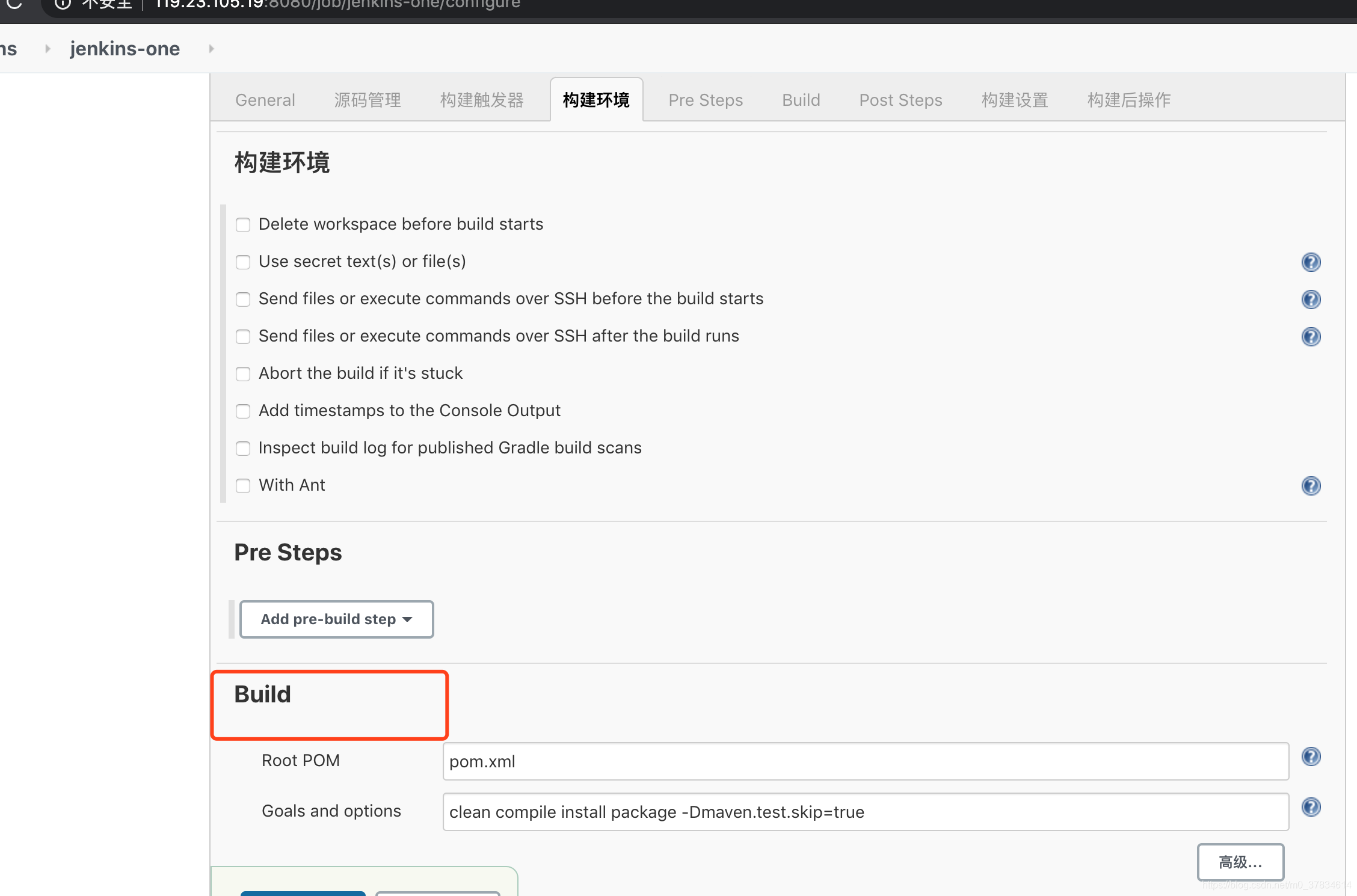Click the site security info icon

[x=63, y=4]
